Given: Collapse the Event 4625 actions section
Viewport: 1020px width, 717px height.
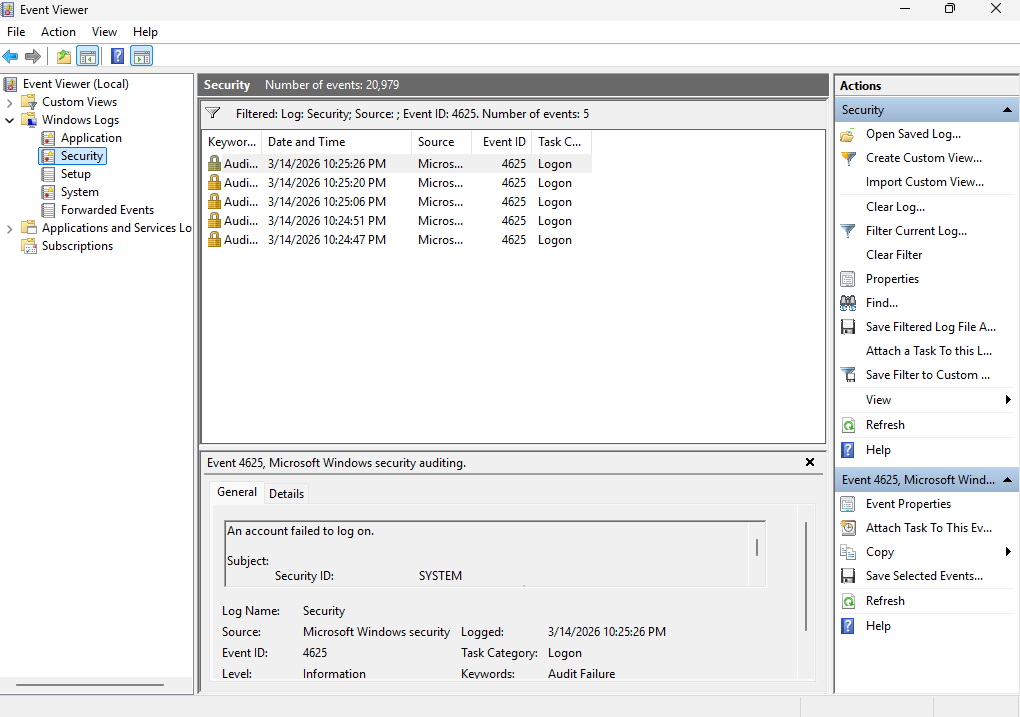Looking at the screenshot, I should (x=1008, y=479).
